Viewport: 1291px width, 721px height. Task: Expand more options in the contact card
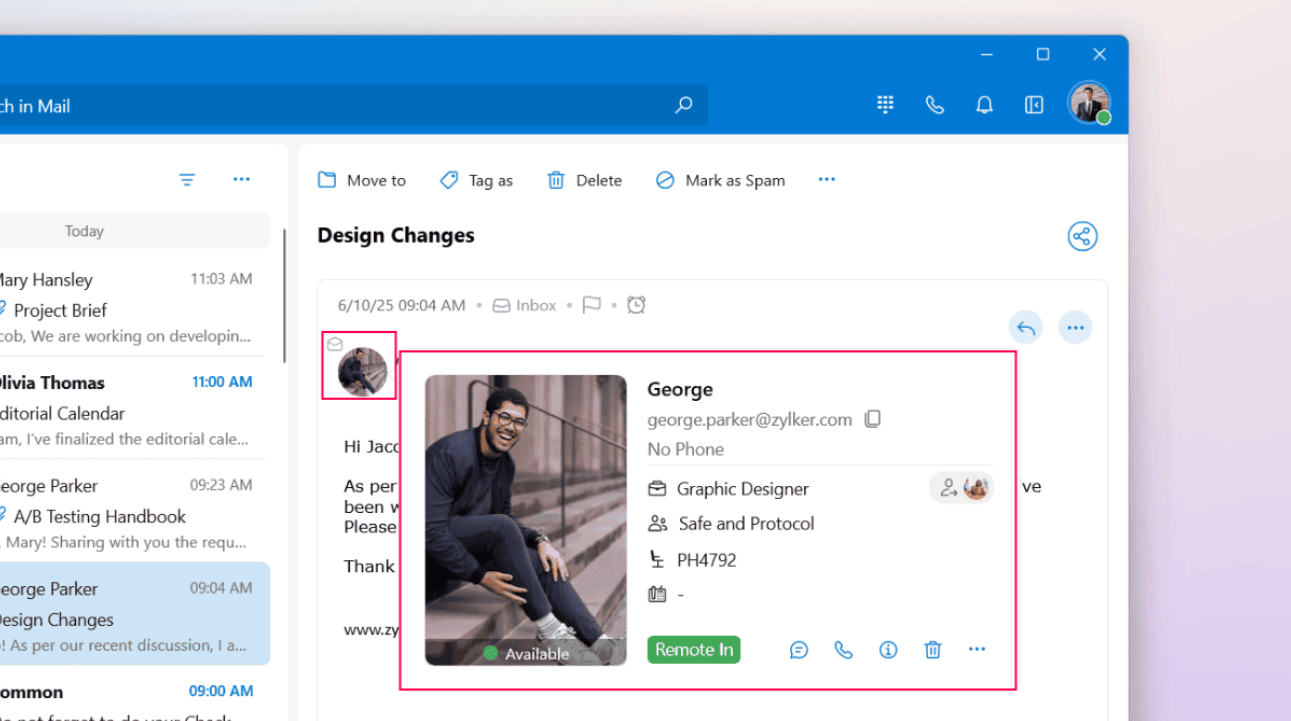click(977, 650)
